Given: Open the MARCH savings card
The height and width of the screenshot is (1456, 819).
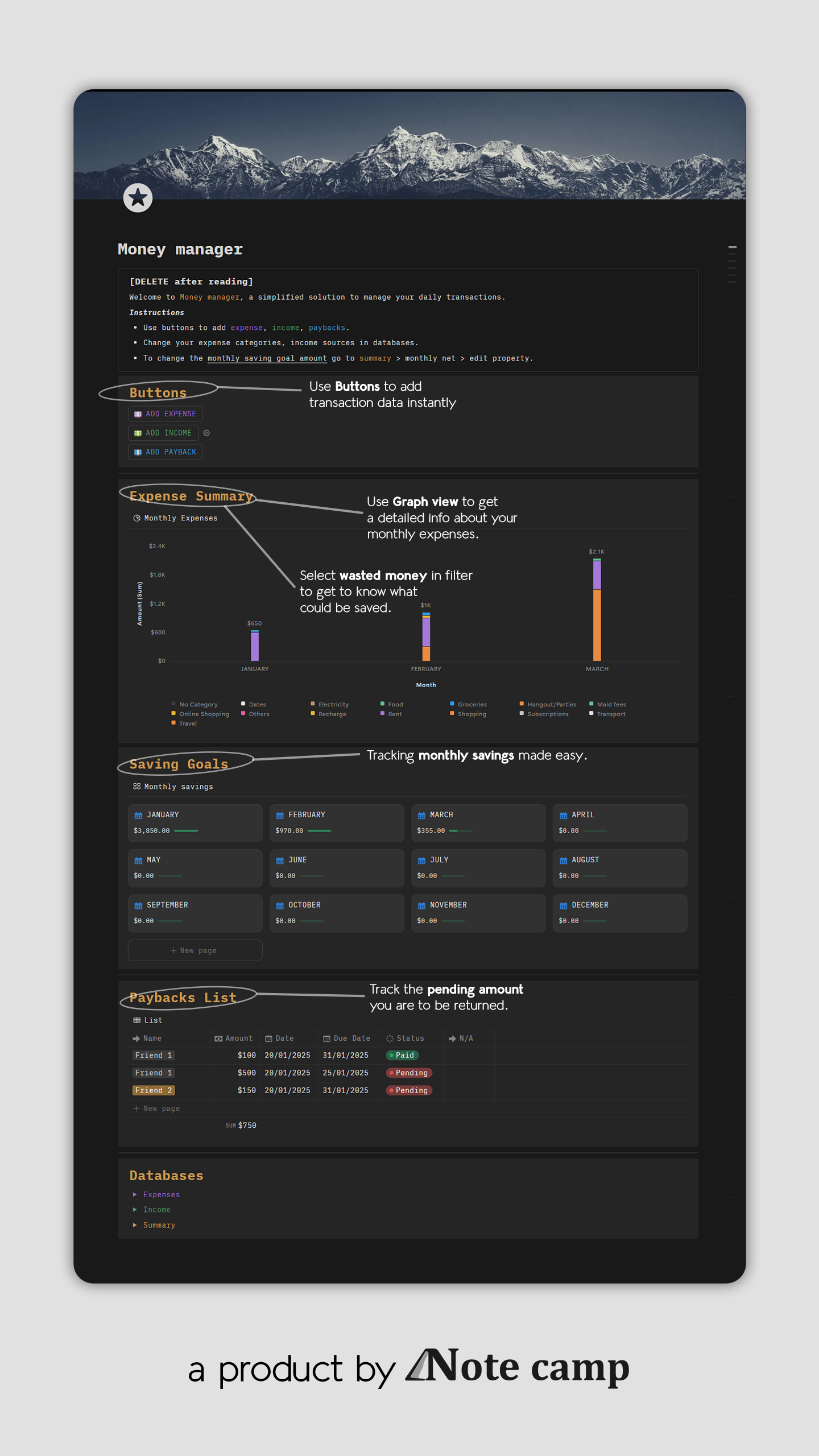Looking at the screenshot, I should tap(478, 823).
